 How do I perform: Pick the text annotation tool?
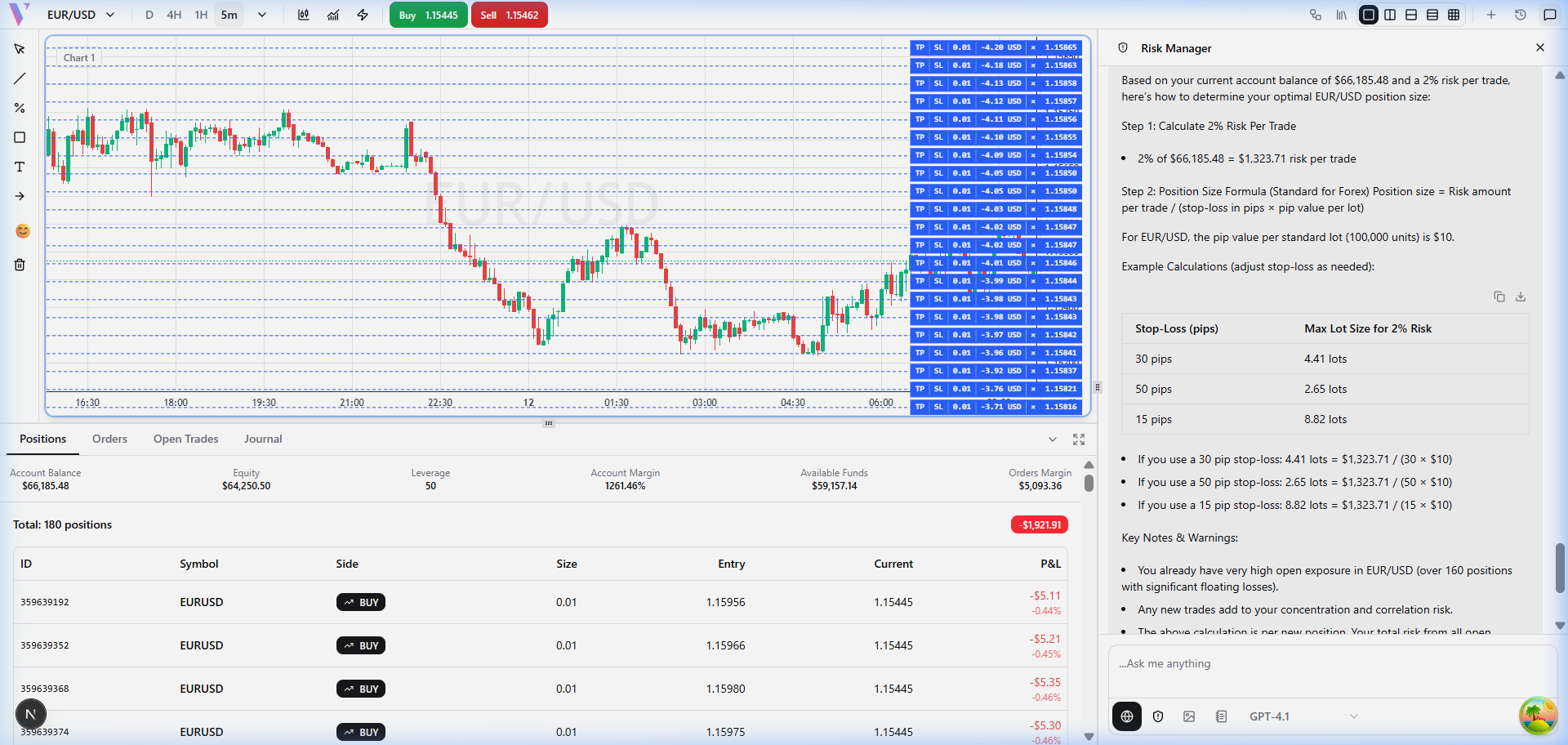click(20, 167)
